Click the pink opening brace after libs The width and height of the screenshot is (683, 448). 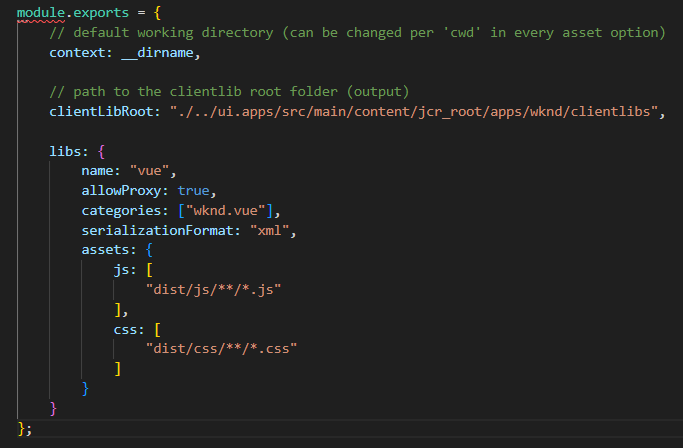pyautogui.click(x=101, y=152)
